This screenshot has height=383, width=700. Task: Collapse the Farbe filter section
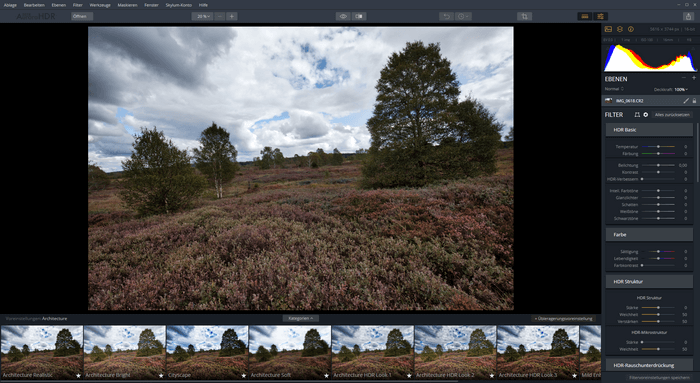[x=649, y=234]
